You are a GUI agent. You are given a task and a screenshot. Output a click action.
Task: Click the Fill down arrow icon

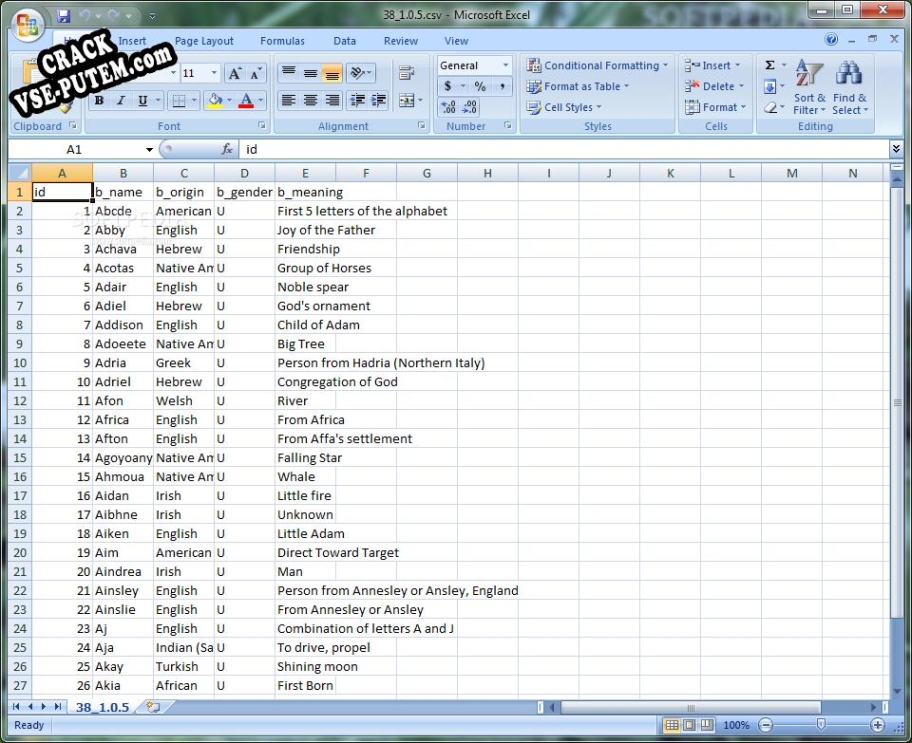[x=770, y=87]
